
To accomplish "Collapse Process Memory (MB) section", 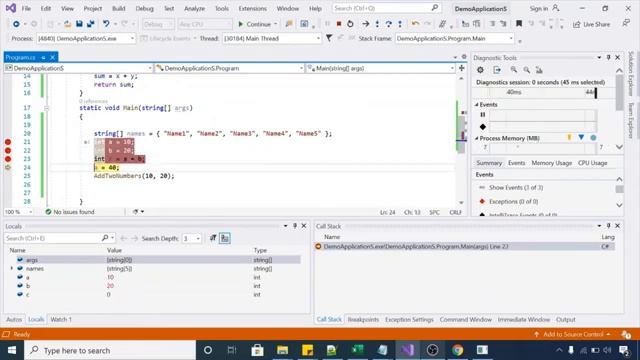I will [476, 138].
